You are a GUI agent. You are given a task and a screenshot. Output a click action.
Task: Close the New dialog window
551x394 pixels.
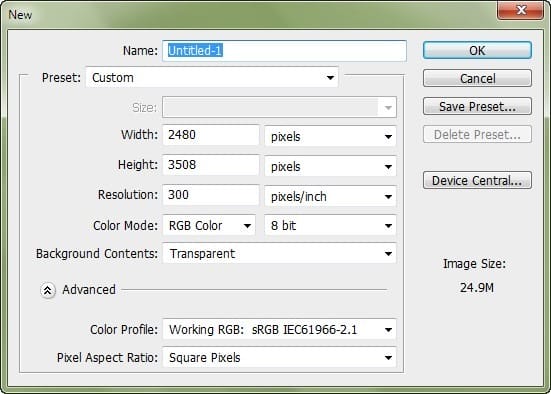tap(521, 10)
